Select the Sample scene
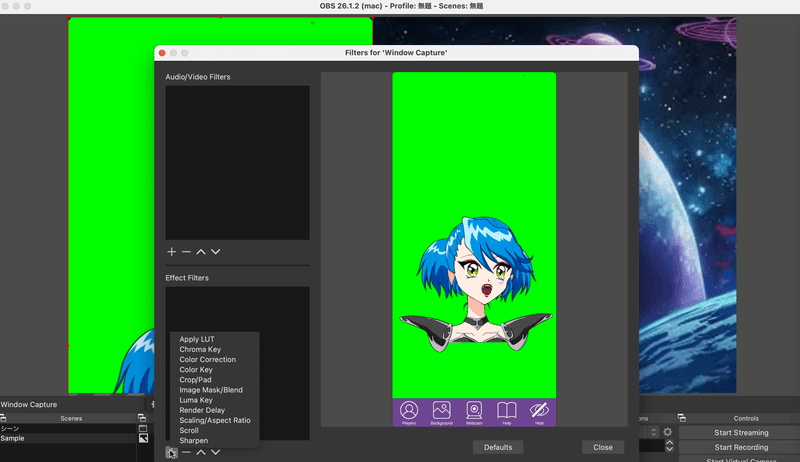800x462 pixels. [68, 438]
